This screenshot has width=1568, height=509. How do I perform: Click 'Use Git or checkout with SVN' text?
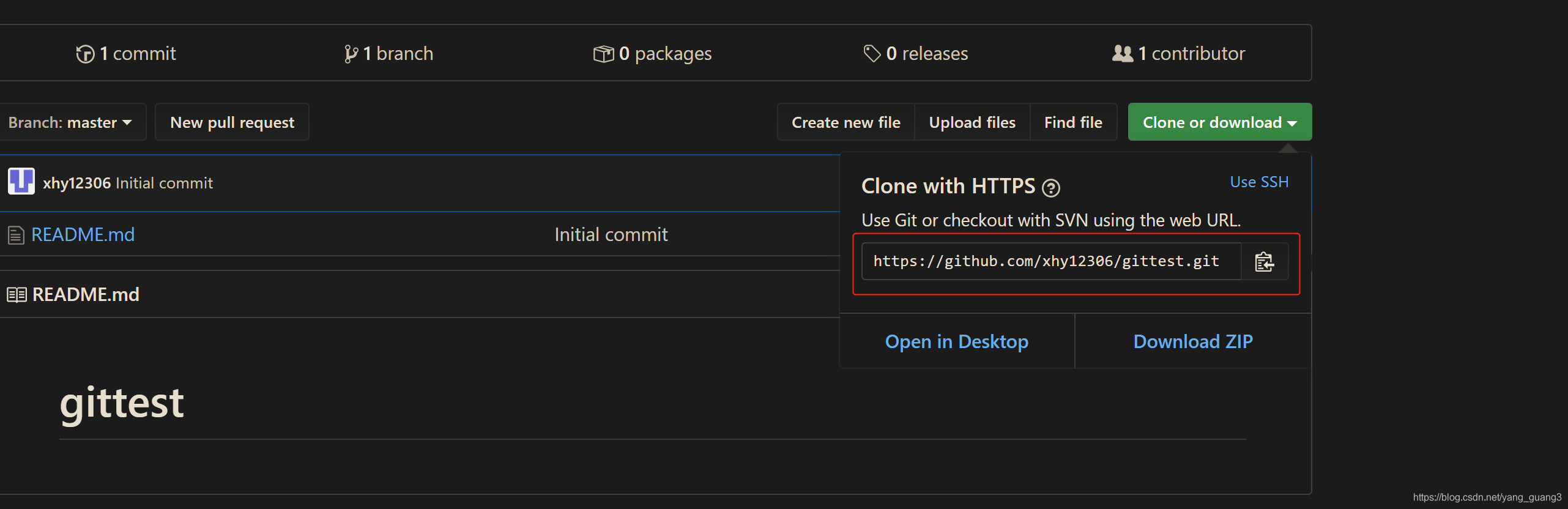1050,220
